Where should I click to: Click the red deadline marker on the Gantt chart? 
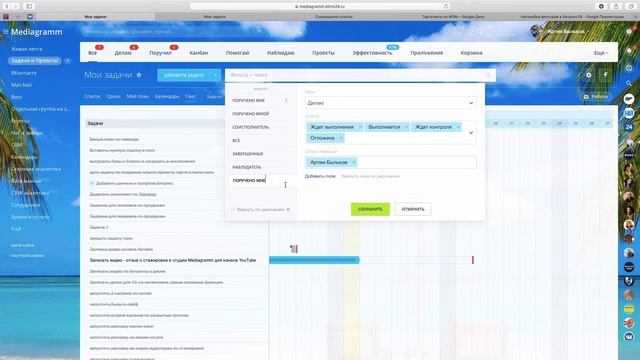coord(473,260)
